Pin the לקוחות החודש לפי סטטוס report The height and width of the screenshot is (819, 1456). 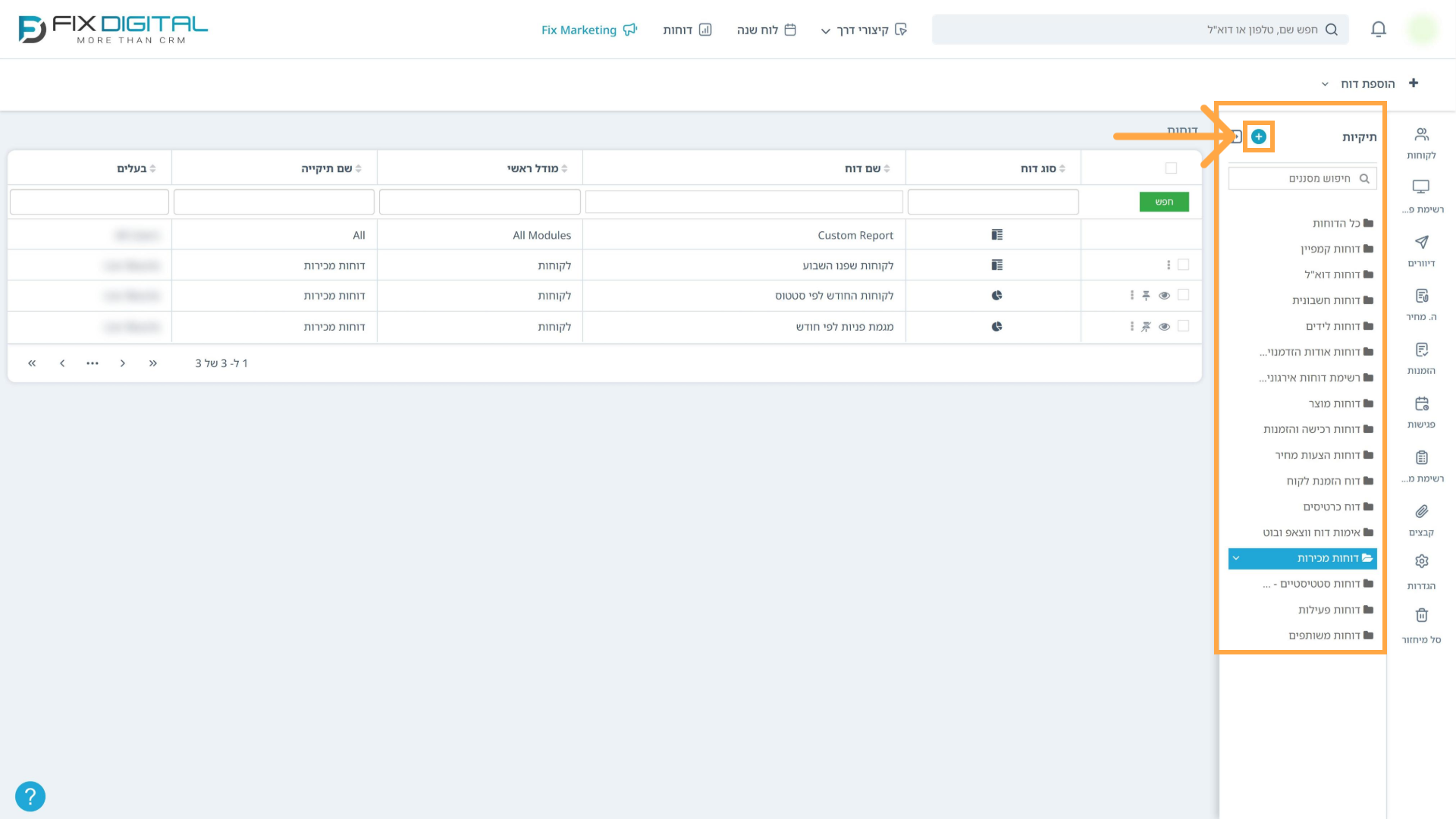point(1146,296)
